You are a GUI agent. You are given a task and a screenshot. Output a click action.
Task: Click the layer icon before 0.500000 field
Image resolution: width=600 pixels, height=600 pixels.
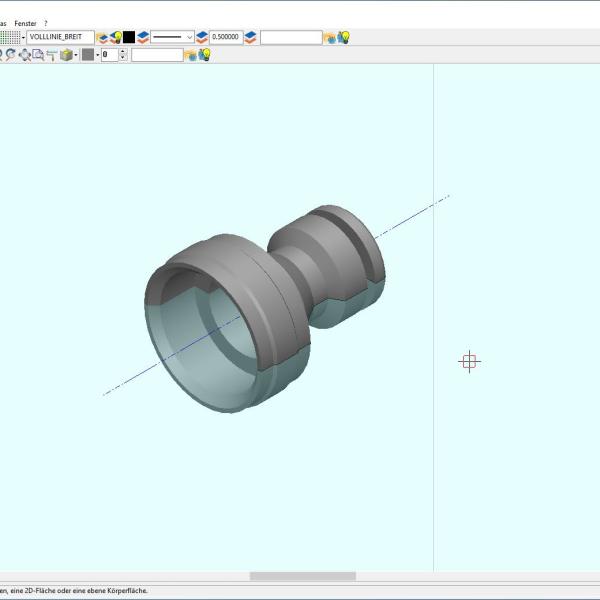pyautogui.click(x=202, y=38)
